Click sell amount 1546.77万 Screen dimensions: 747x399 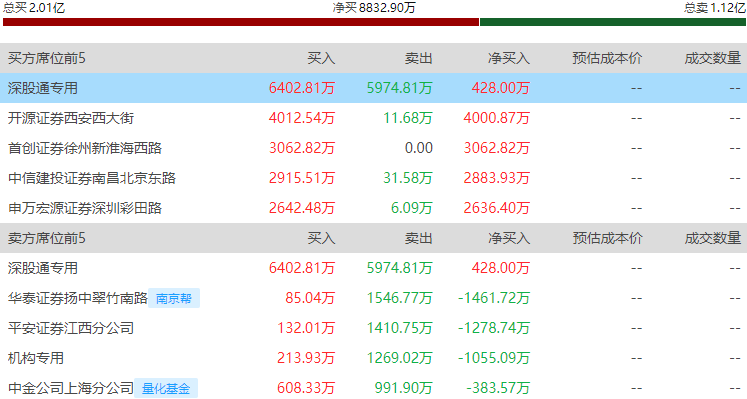[400, 298]
